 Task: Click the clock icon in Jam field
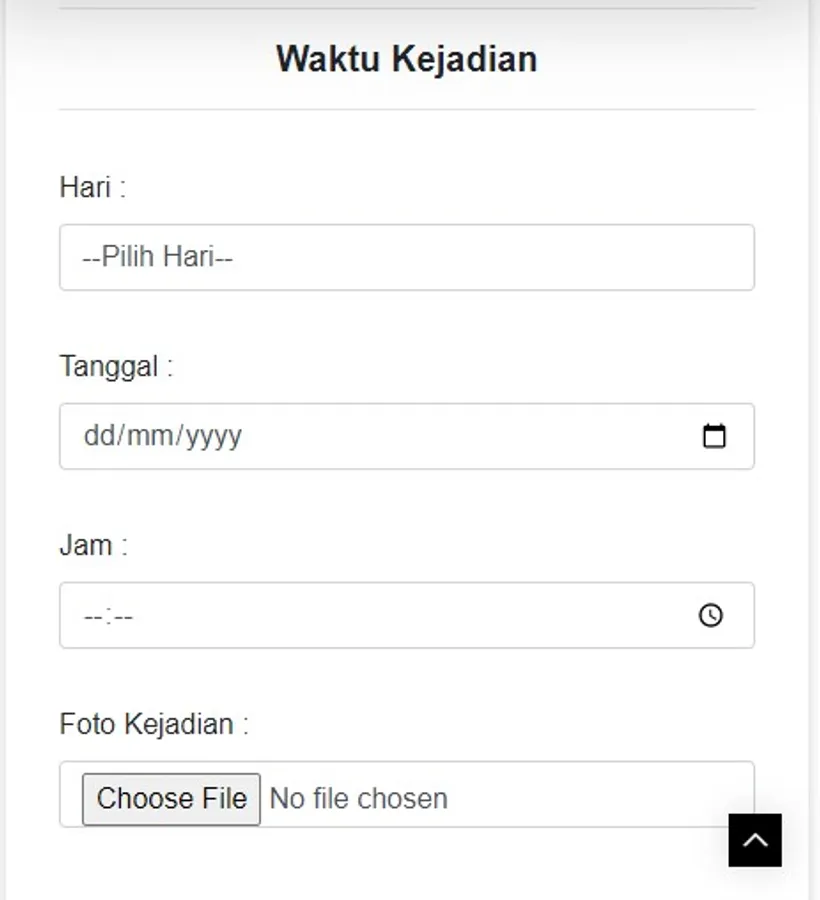click(710, 615)
